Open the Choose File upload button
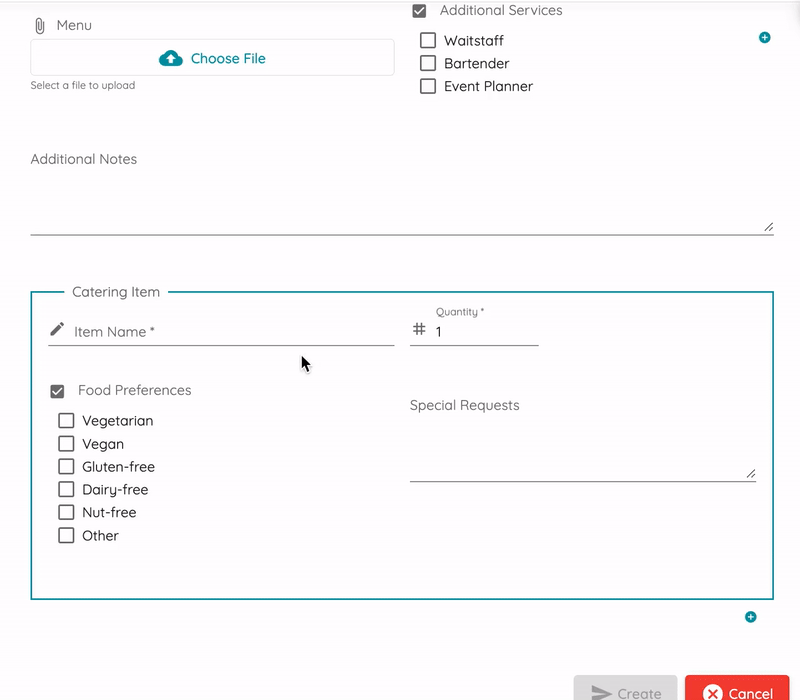The height and width of the screenshot is (700, 800). pyautogui.click(x=212, y=58)
